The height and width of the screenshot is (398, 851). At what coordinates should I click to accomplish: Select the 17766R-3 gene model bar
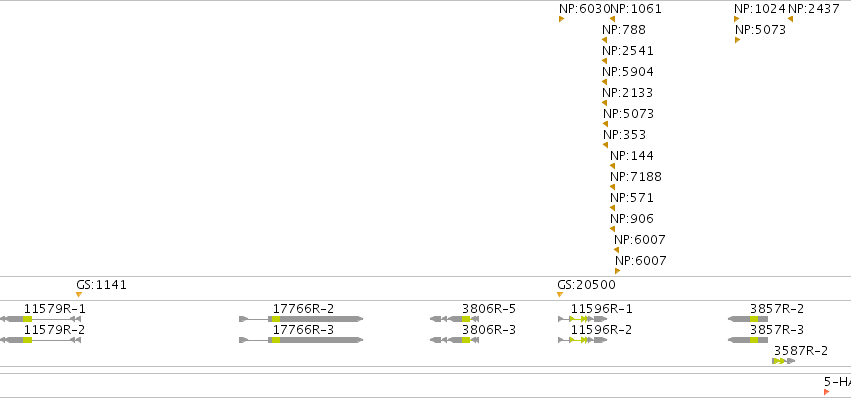[301, 340]
